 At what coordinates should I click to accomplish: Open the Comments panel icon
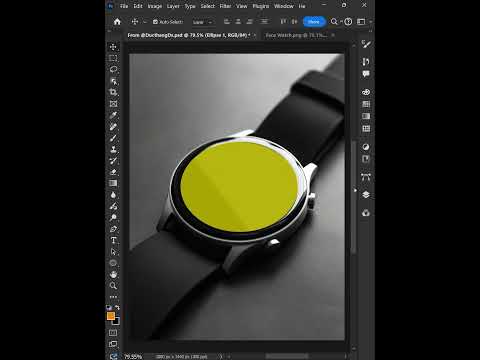tap(366, 74)
